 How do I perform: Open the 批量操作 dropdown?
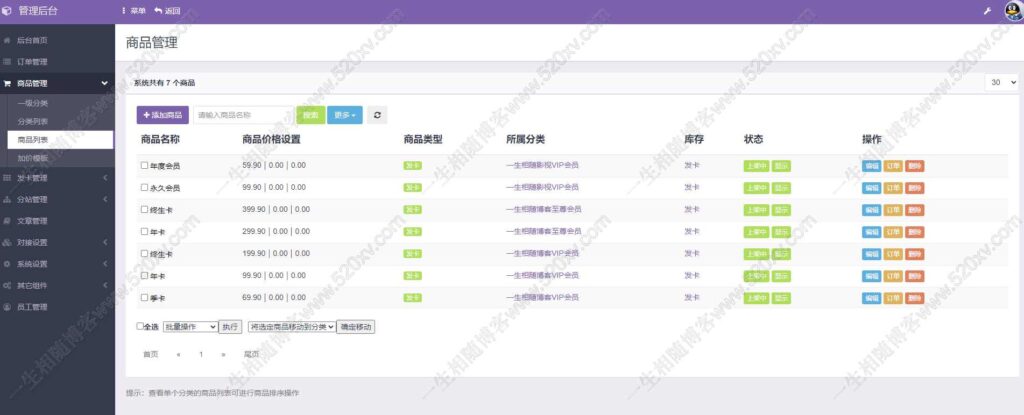tap(190, 327)
